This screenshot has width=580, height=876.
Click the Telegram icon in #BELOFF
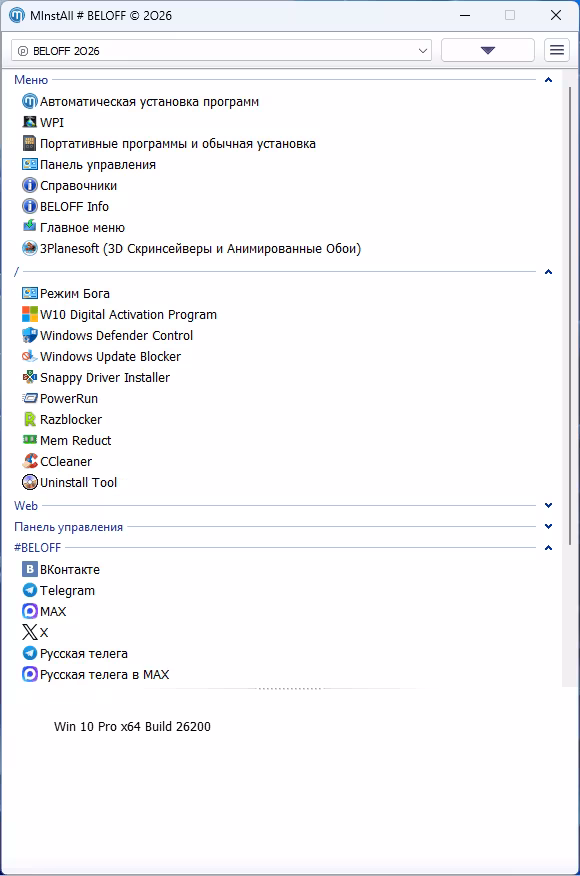coord(30,591)
